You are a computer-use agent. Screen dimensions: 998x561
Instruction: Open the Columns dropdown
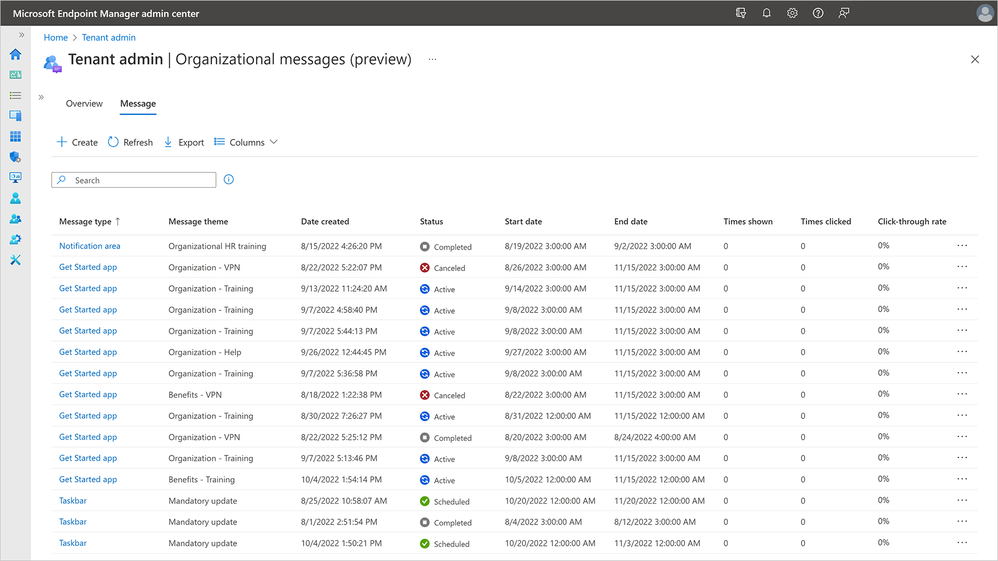(246, 142)
